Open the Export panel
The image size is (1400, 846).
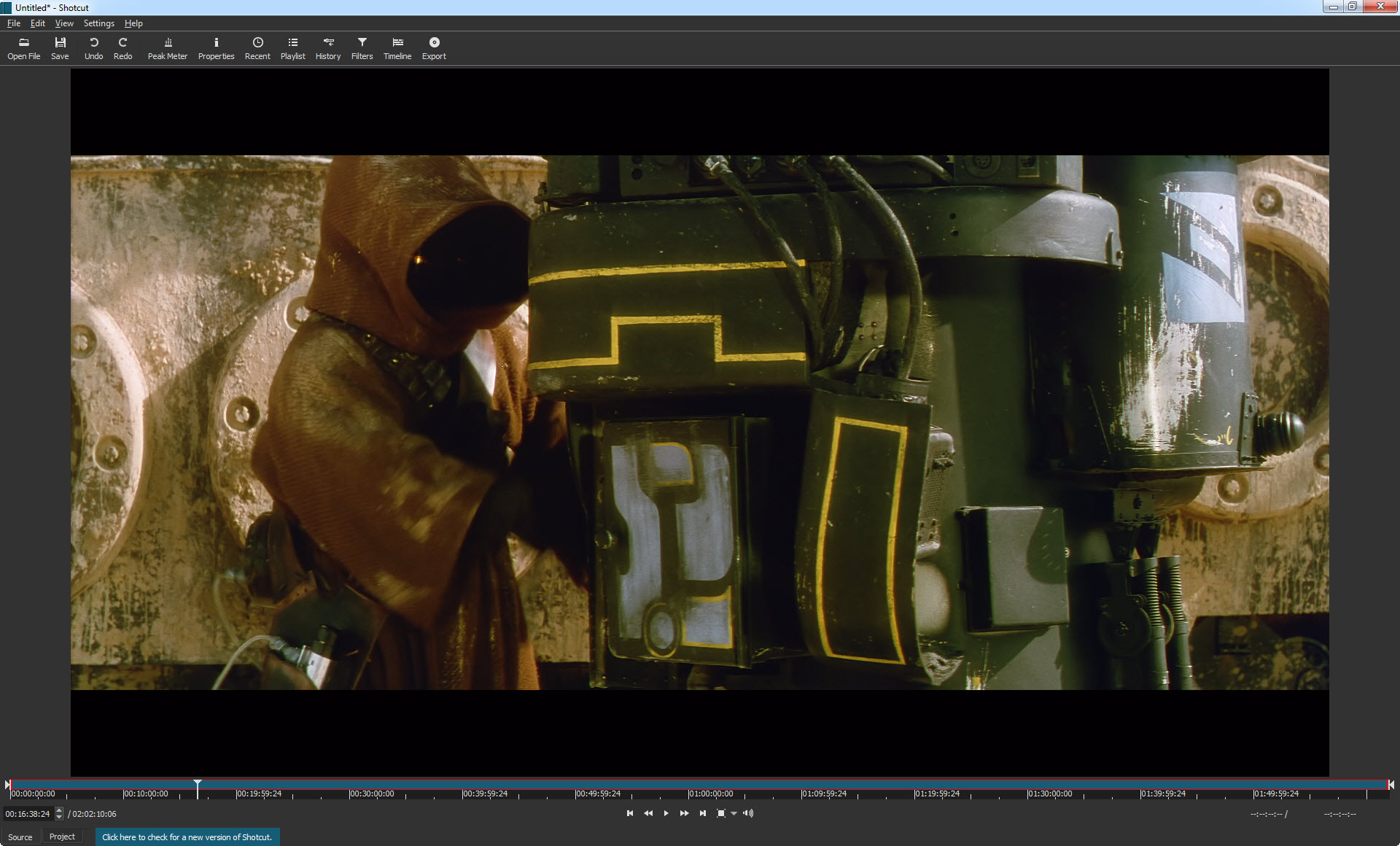pos(434,48)
